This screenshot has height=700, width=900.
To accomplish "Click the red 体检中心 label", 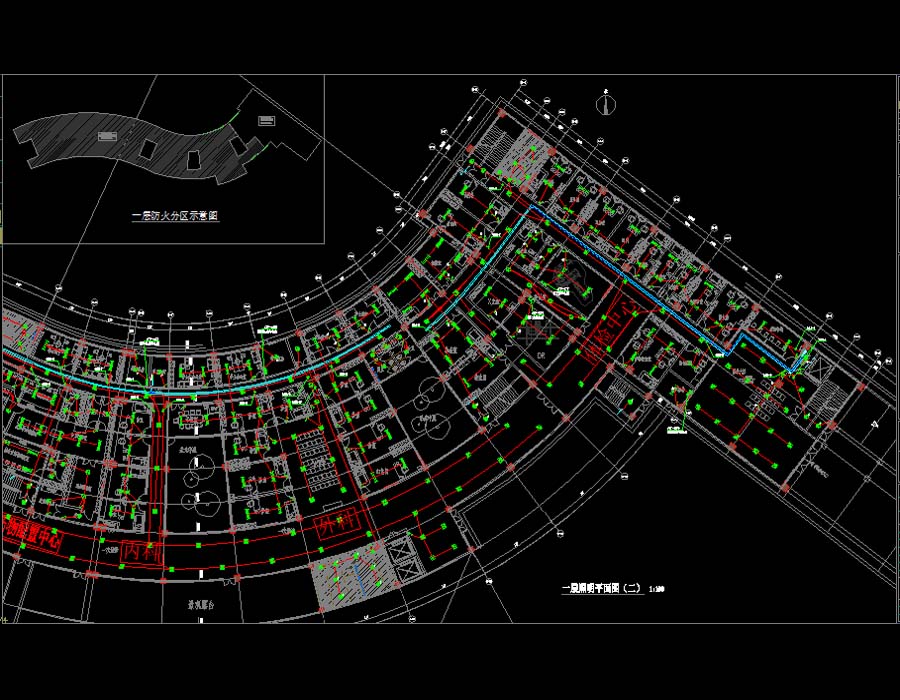I will (x=612, y=330).
